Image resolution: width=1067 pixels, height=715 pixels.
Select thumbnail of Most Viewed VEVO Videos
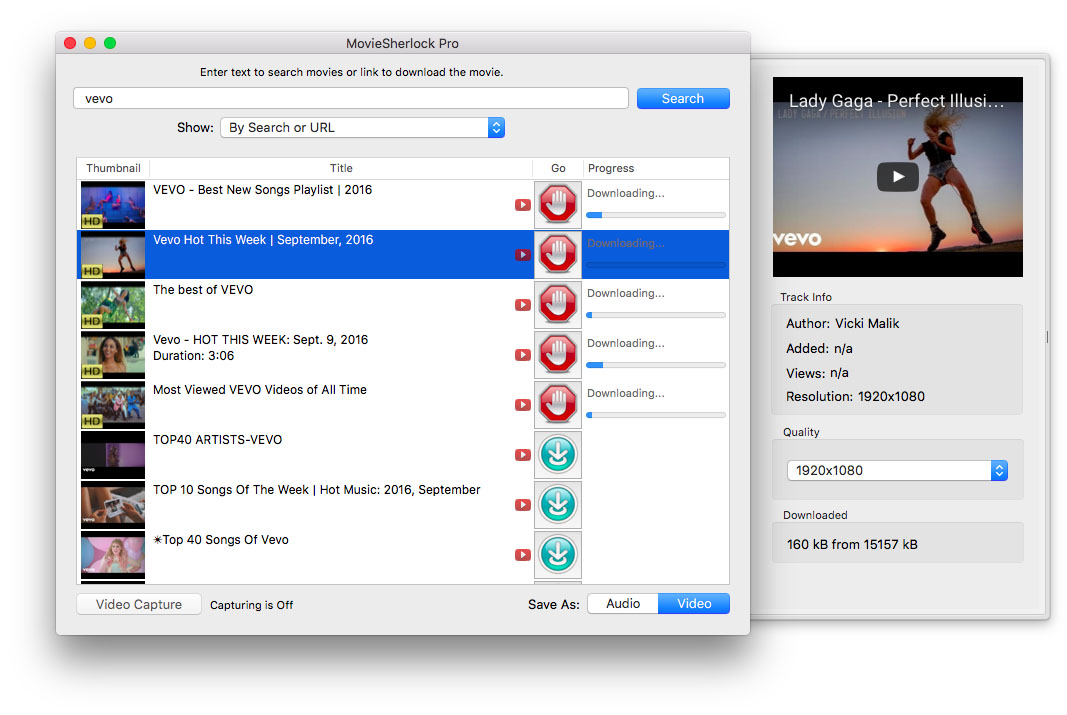click(x=113, y=404)
